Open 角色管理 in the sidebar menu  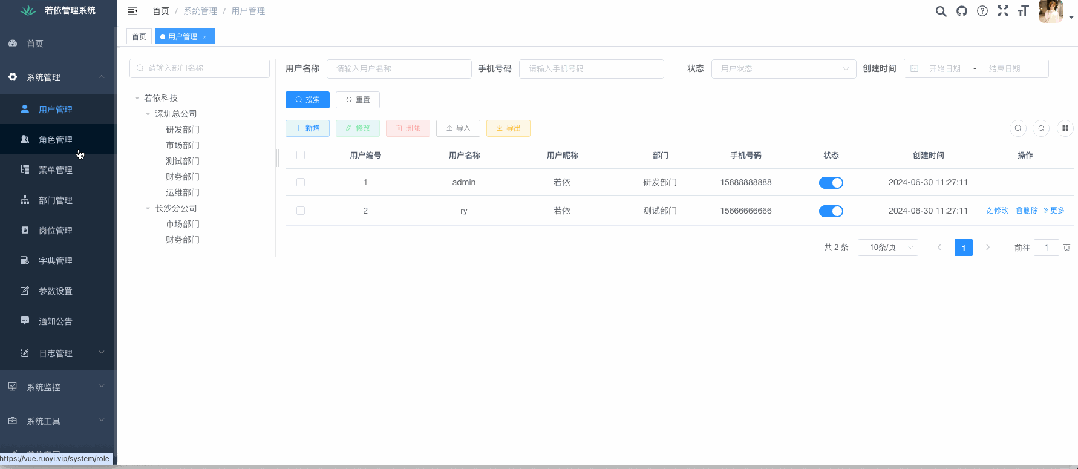click(56, 140)
